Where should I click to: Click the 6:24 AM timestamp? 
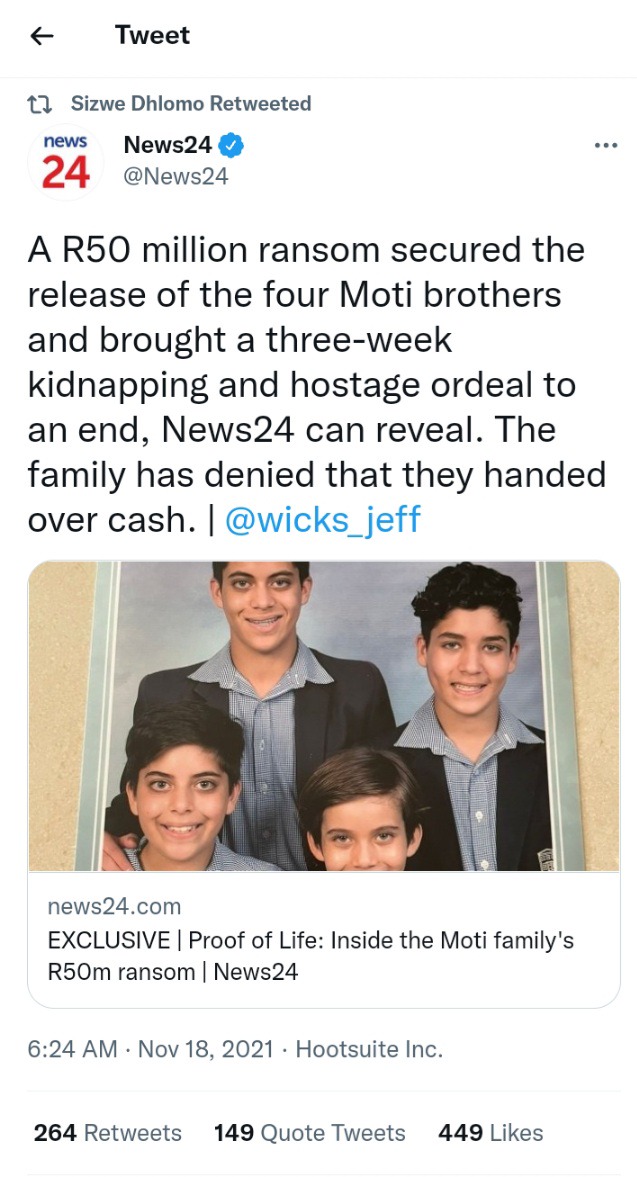point(73,1049)
